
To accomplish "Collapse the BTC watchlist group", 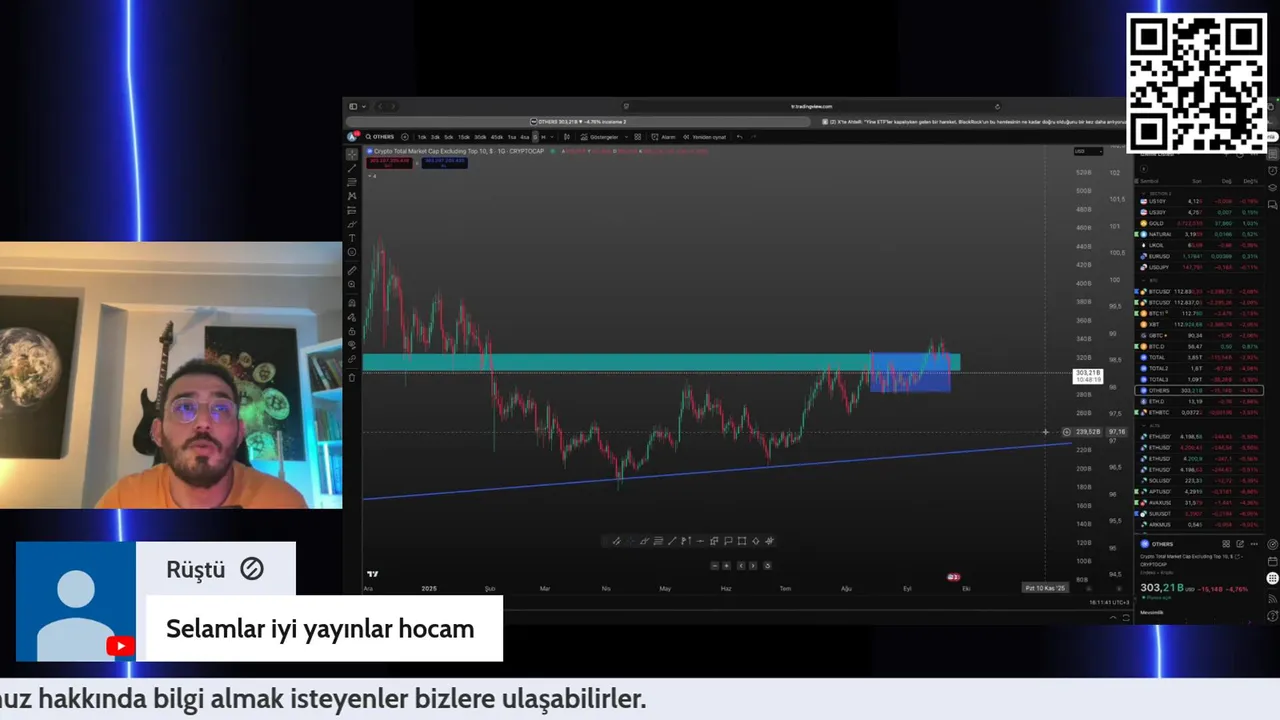I will (x=1144, y=281).
